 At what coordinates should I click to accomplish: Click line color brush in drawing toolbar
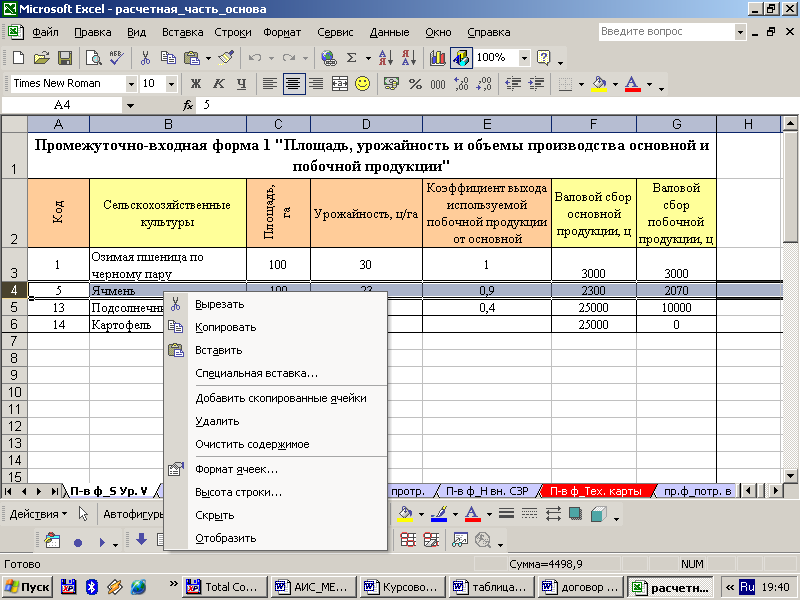pyautogui.click(x=439, y=514)
